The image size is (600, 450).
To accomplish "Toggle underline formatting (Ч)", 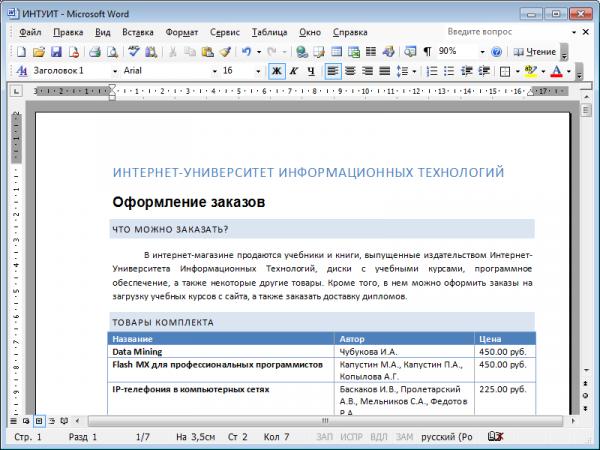I will pyautogui.click(x=311, y=71).
